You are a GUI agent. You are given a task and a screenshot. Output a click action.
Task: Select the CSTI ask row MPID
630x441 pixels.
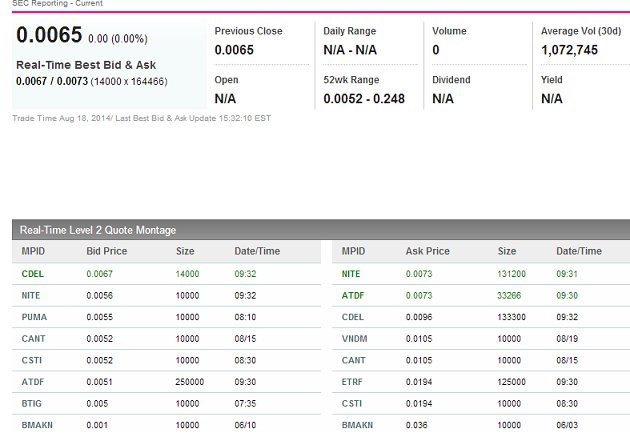tap(352, 404)
